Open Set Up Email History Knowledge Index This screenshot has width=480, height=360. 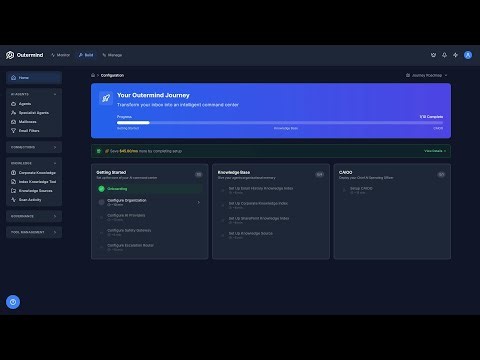click(271, 190)
